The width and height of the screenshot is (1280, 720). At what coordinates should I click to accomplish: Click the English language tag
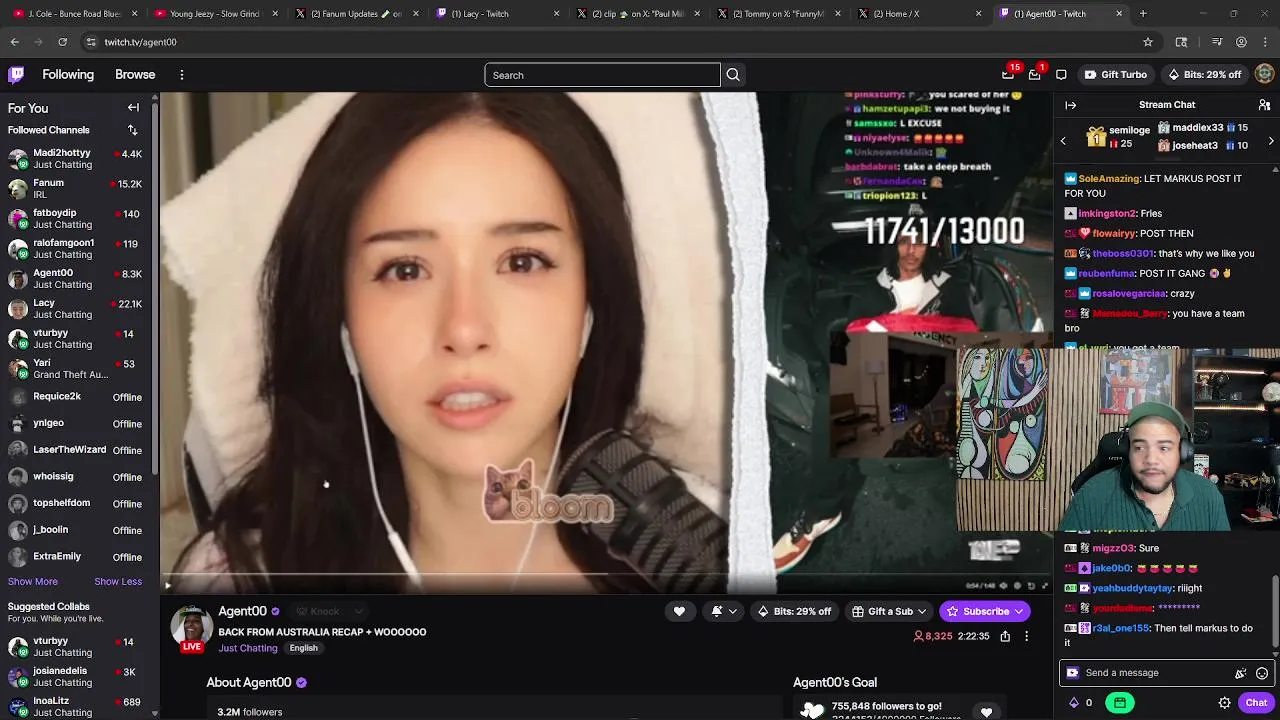[303, 648]
